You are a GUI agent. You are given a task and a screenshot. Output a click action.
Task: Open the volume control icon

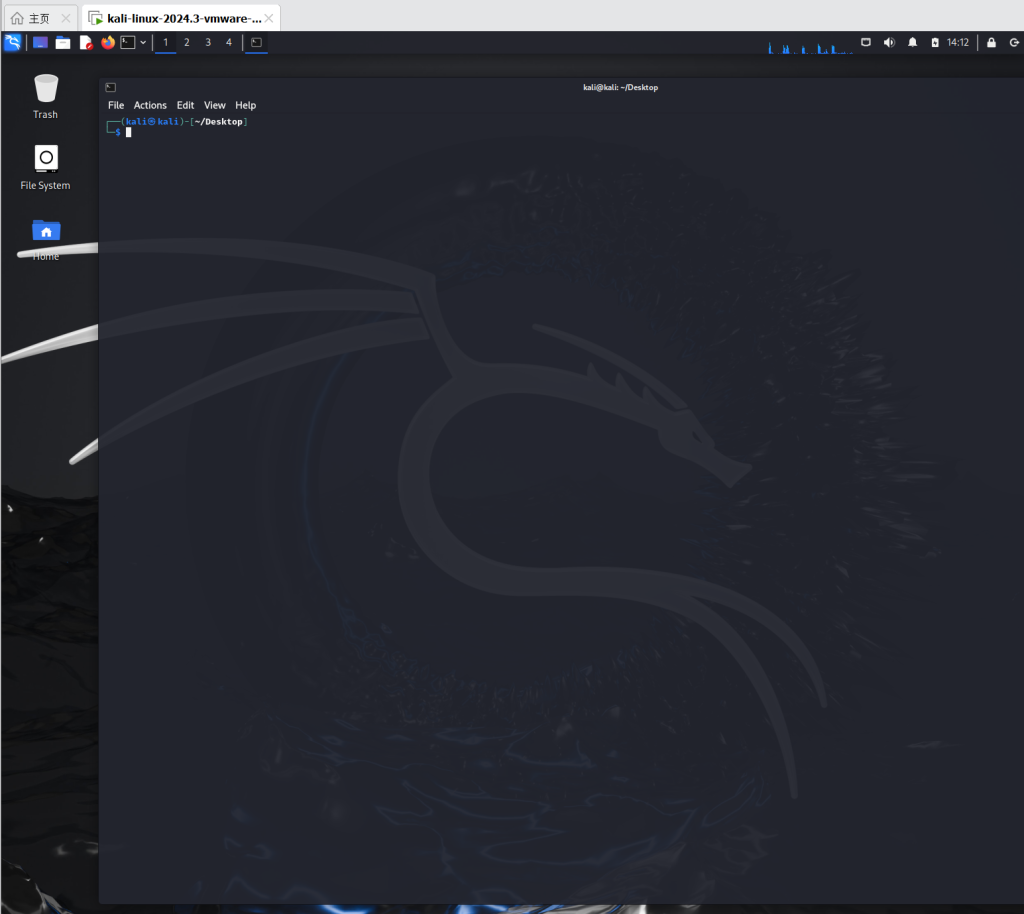click(x=889, y=42)
